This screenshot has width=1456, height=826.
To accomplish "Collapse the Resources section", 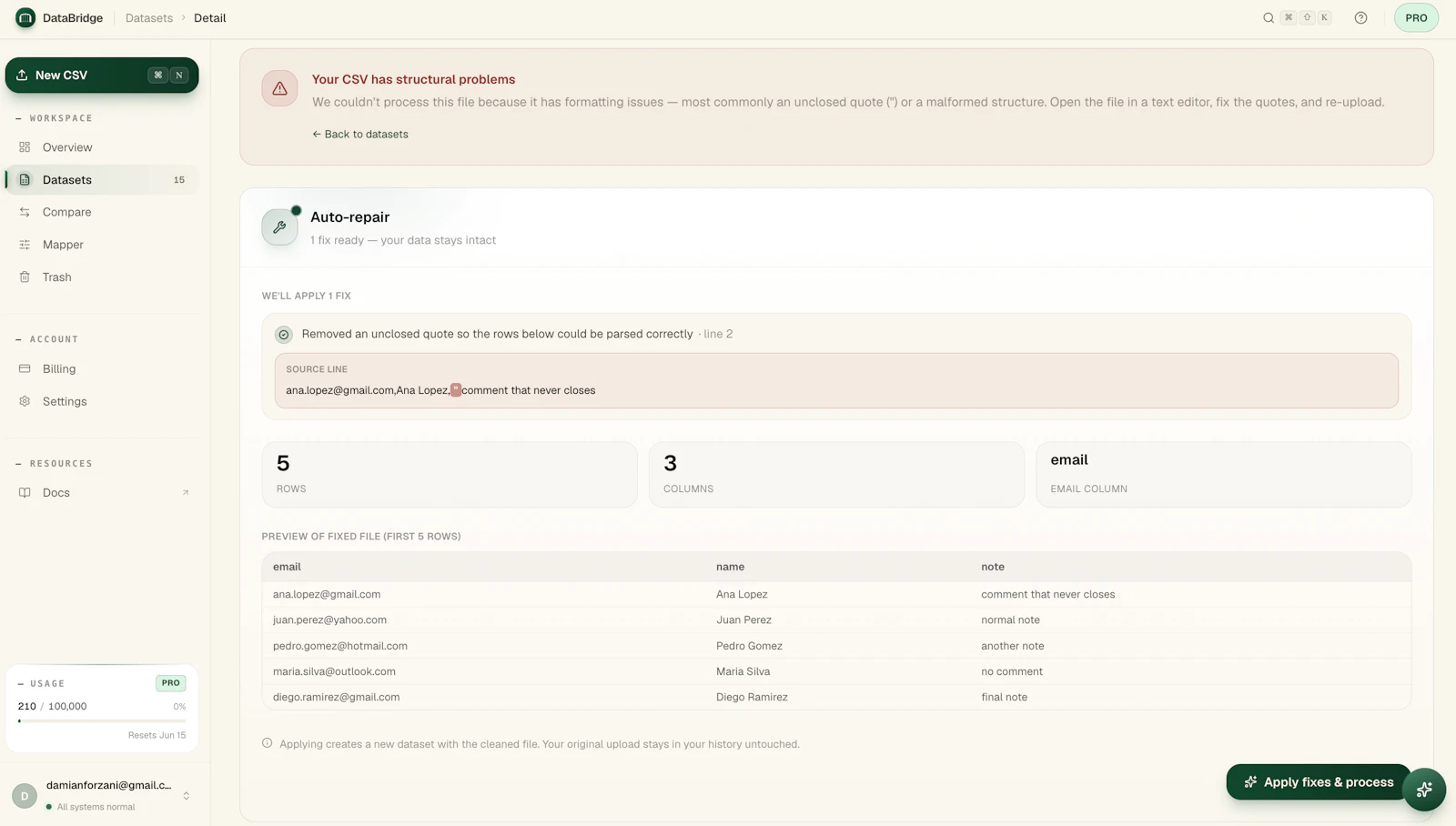I will 55,464.
